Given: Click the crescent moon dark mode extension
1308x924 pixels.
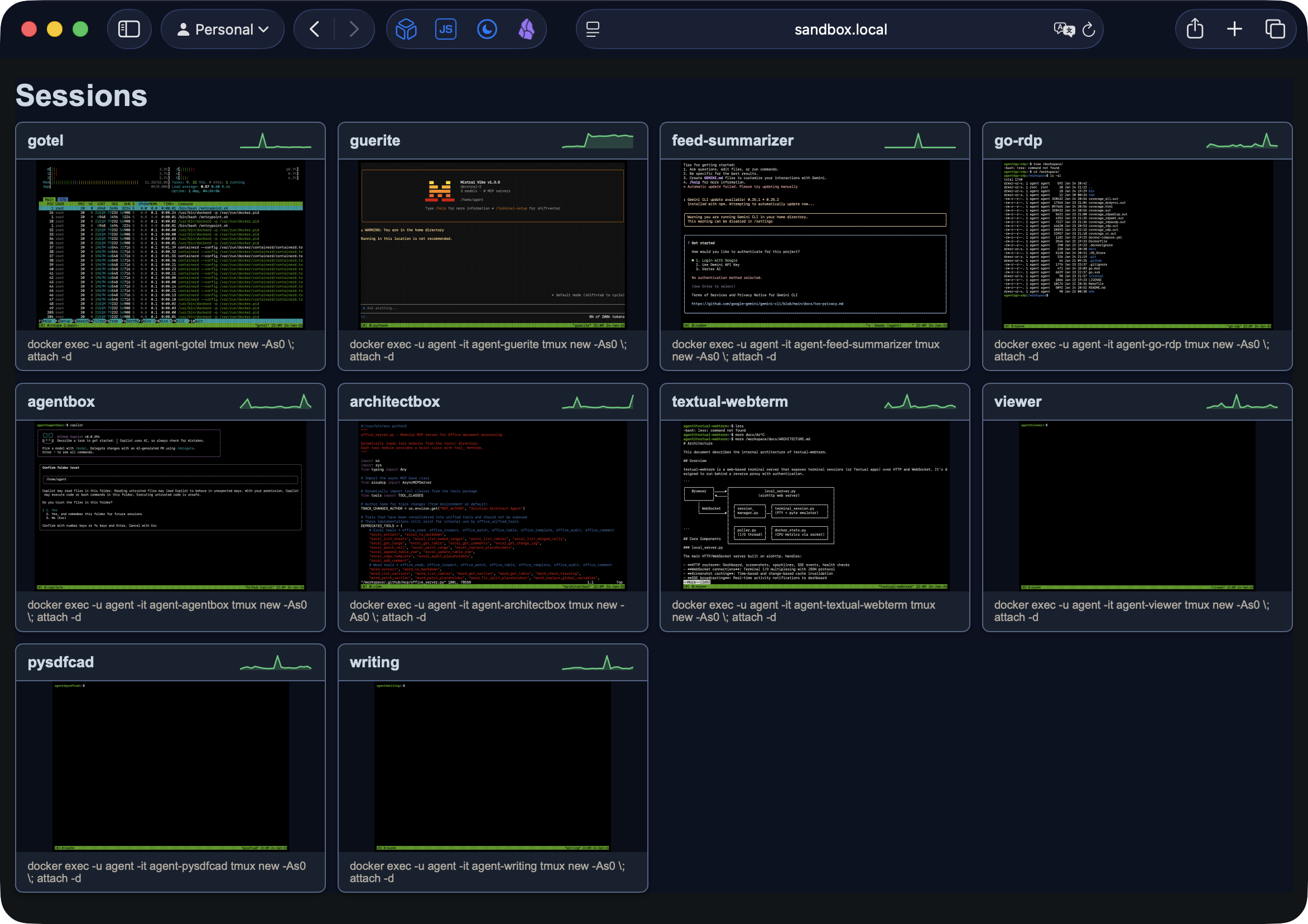Looking at the screenshot, I should [487, 29].
